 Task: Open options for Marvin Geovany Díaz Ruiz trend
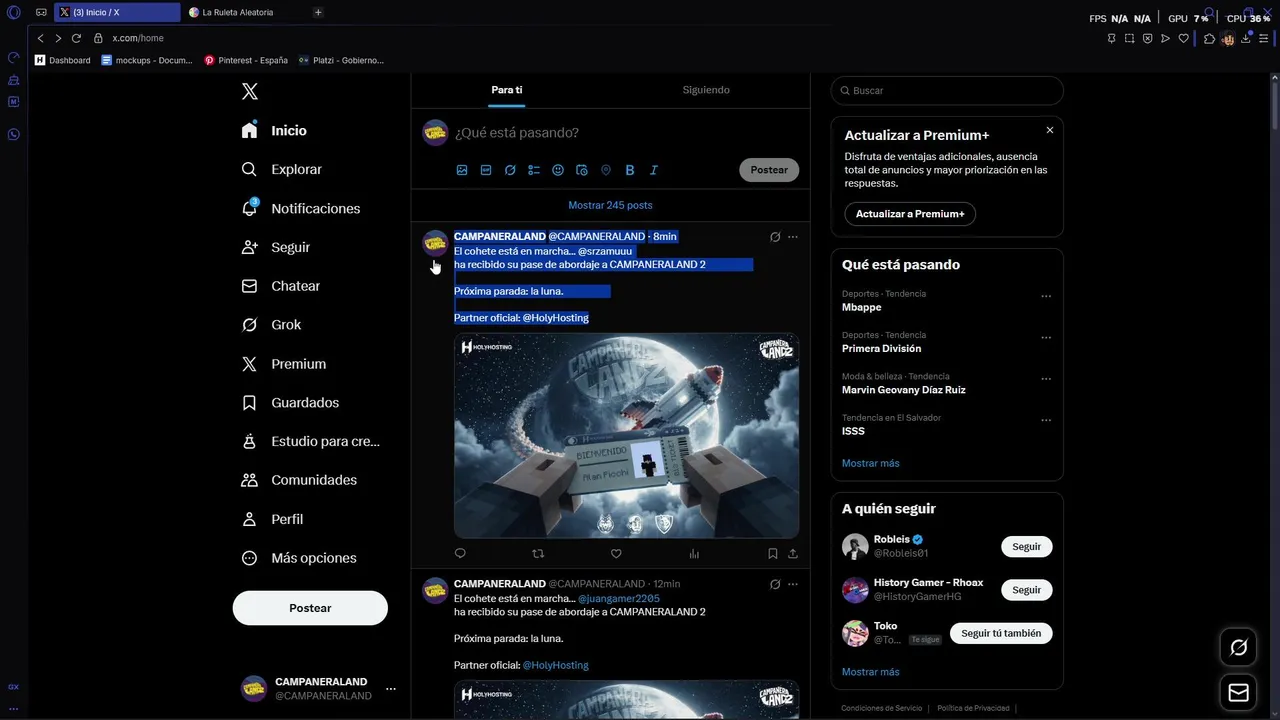[1046, 379]
